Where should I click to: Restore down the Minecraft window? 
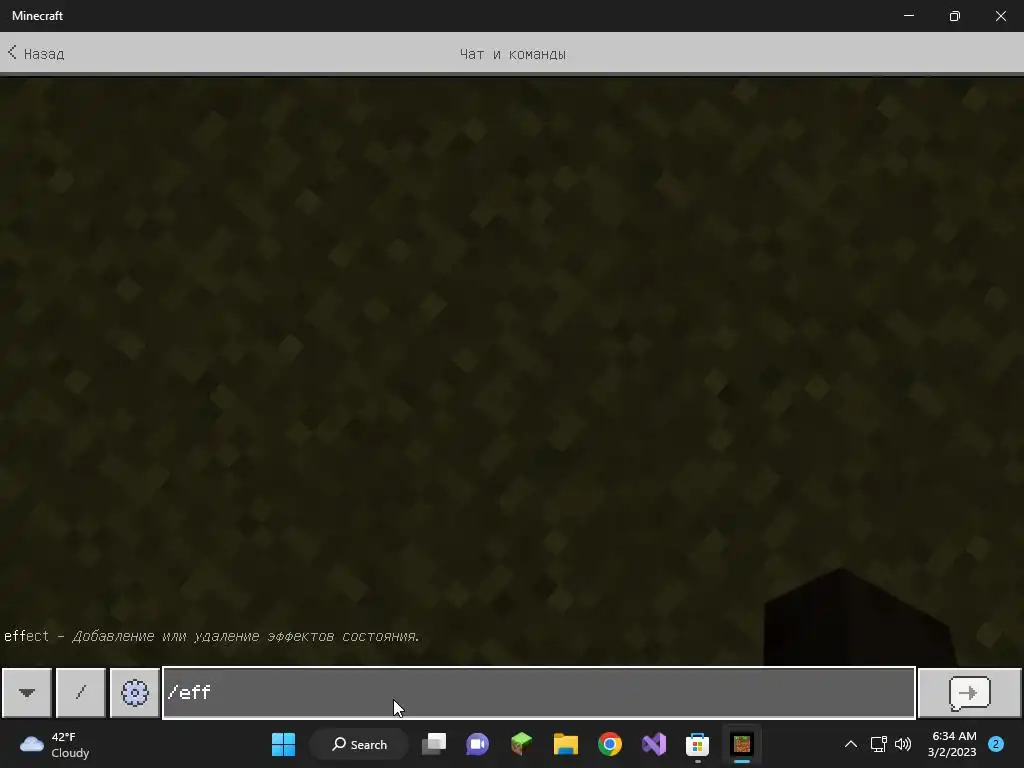point(955,16)
